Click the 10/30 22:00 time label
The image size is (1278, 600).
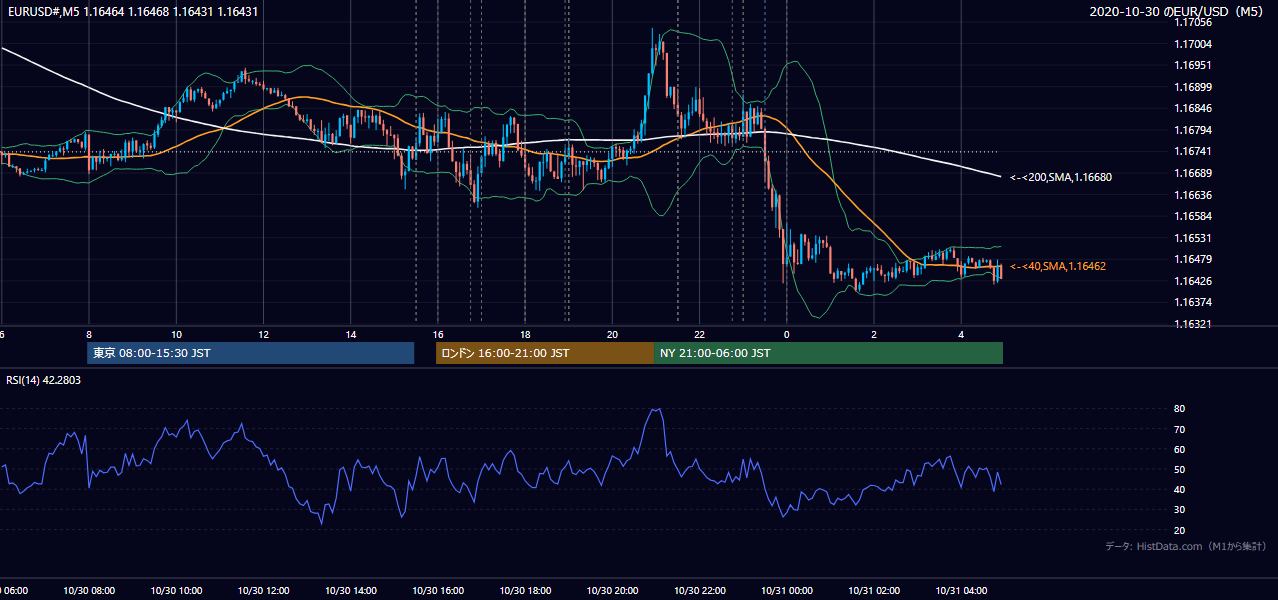pos(700,591)
